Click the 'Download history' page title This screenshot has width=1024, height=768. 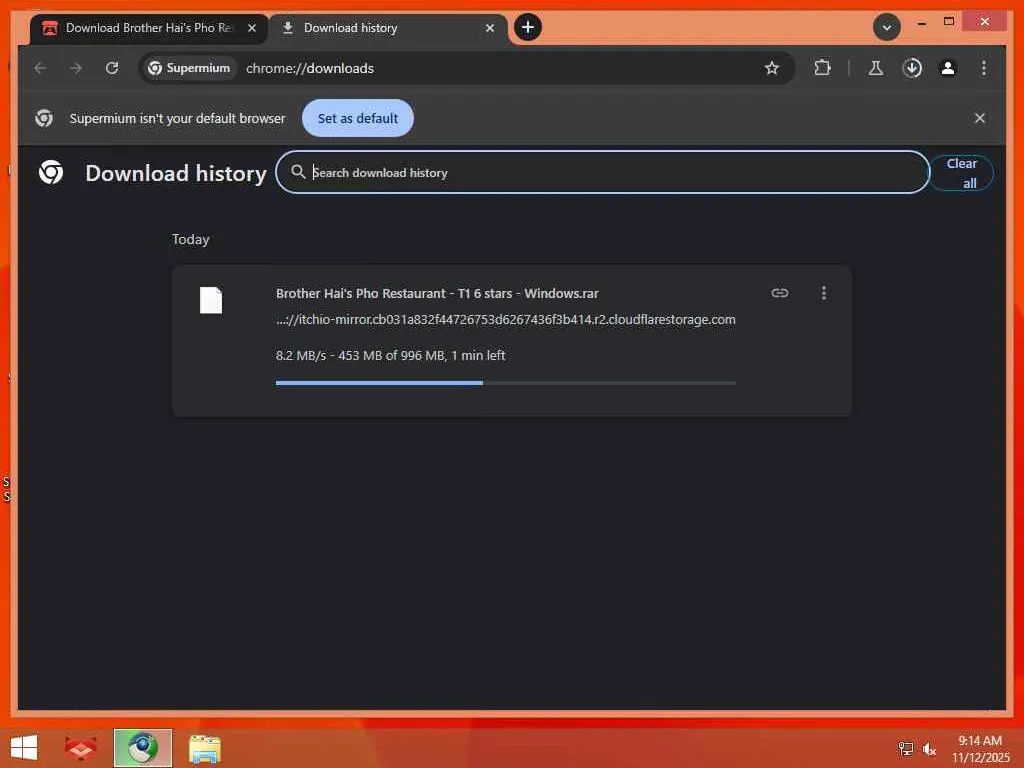[176, 173]
